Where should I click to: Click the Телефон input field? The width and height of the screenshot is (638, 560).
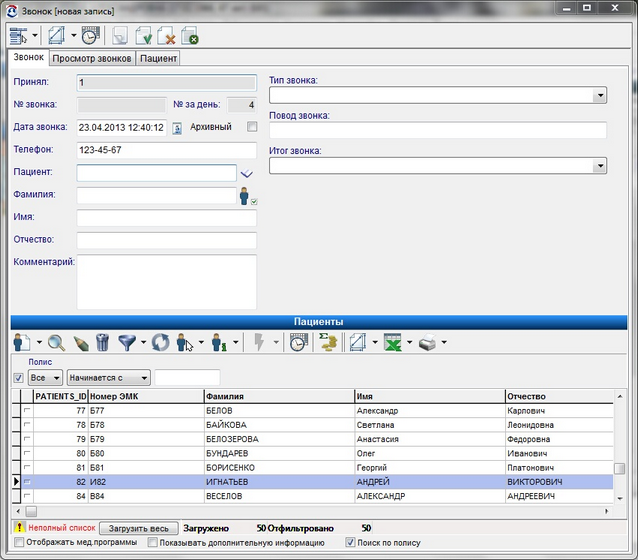(167, 150)
